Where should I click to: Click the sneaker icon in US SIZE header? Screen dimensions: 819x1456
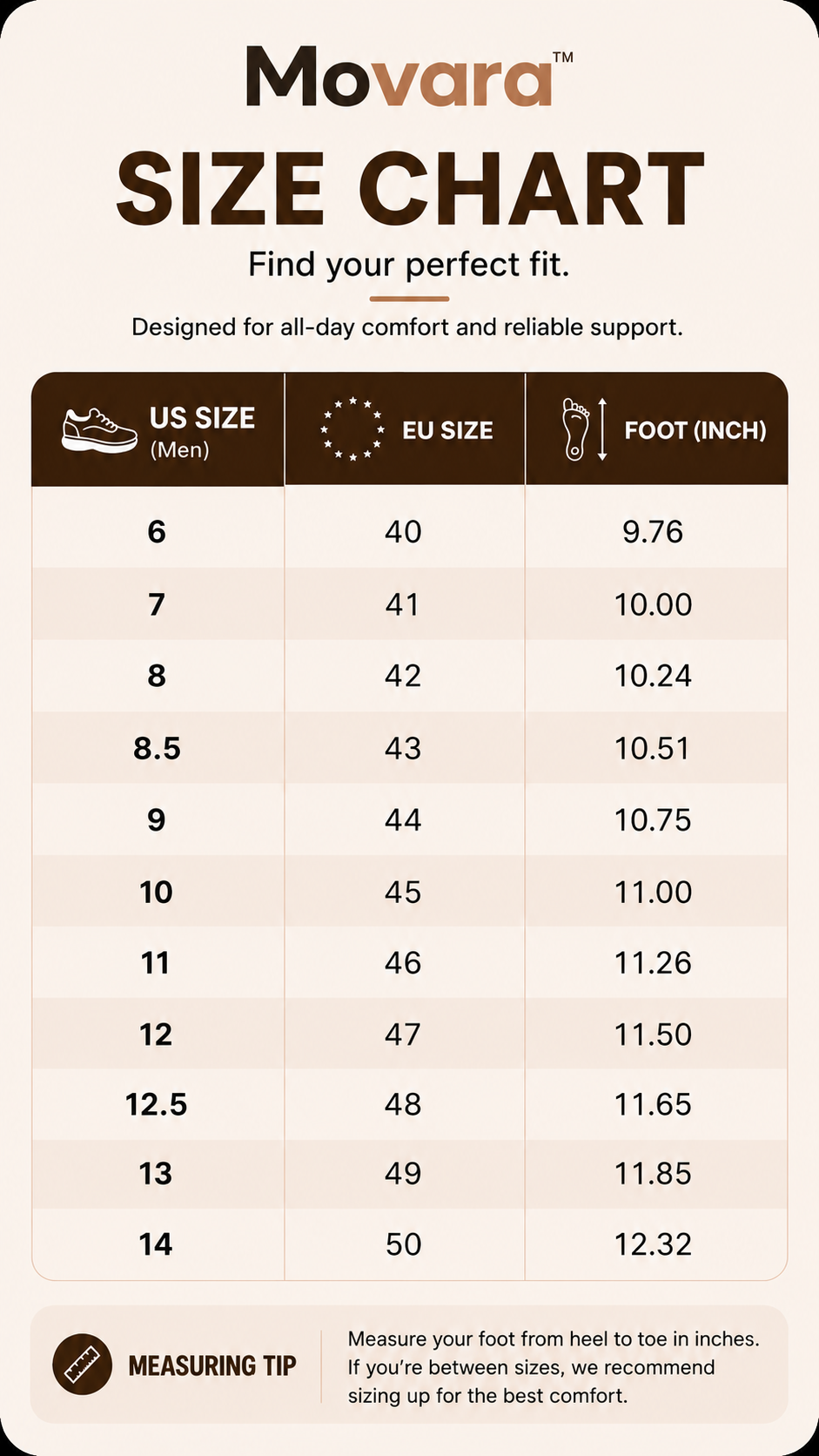pyautogui.click(x=99, y=430)
